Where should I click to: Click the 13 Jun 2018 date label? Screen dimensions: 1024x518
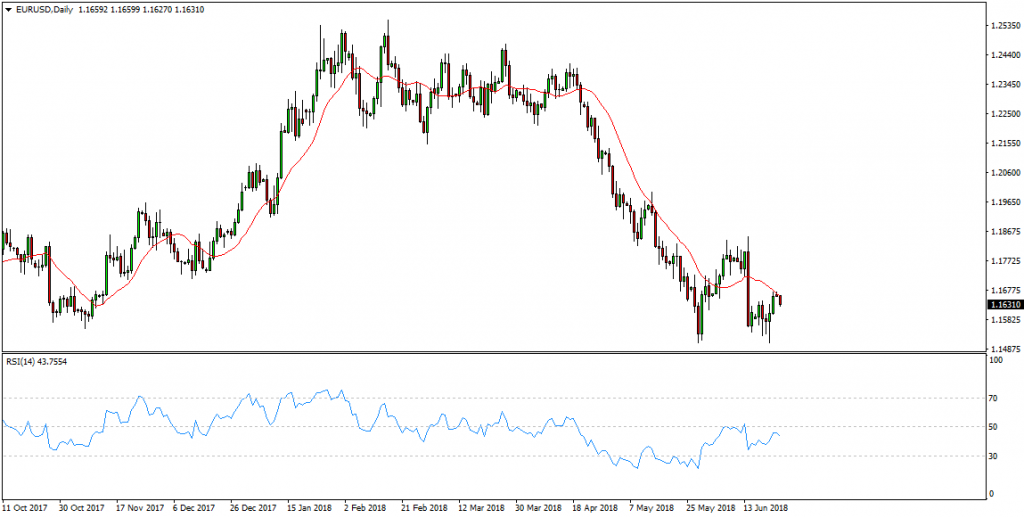(x=766, y=508)
